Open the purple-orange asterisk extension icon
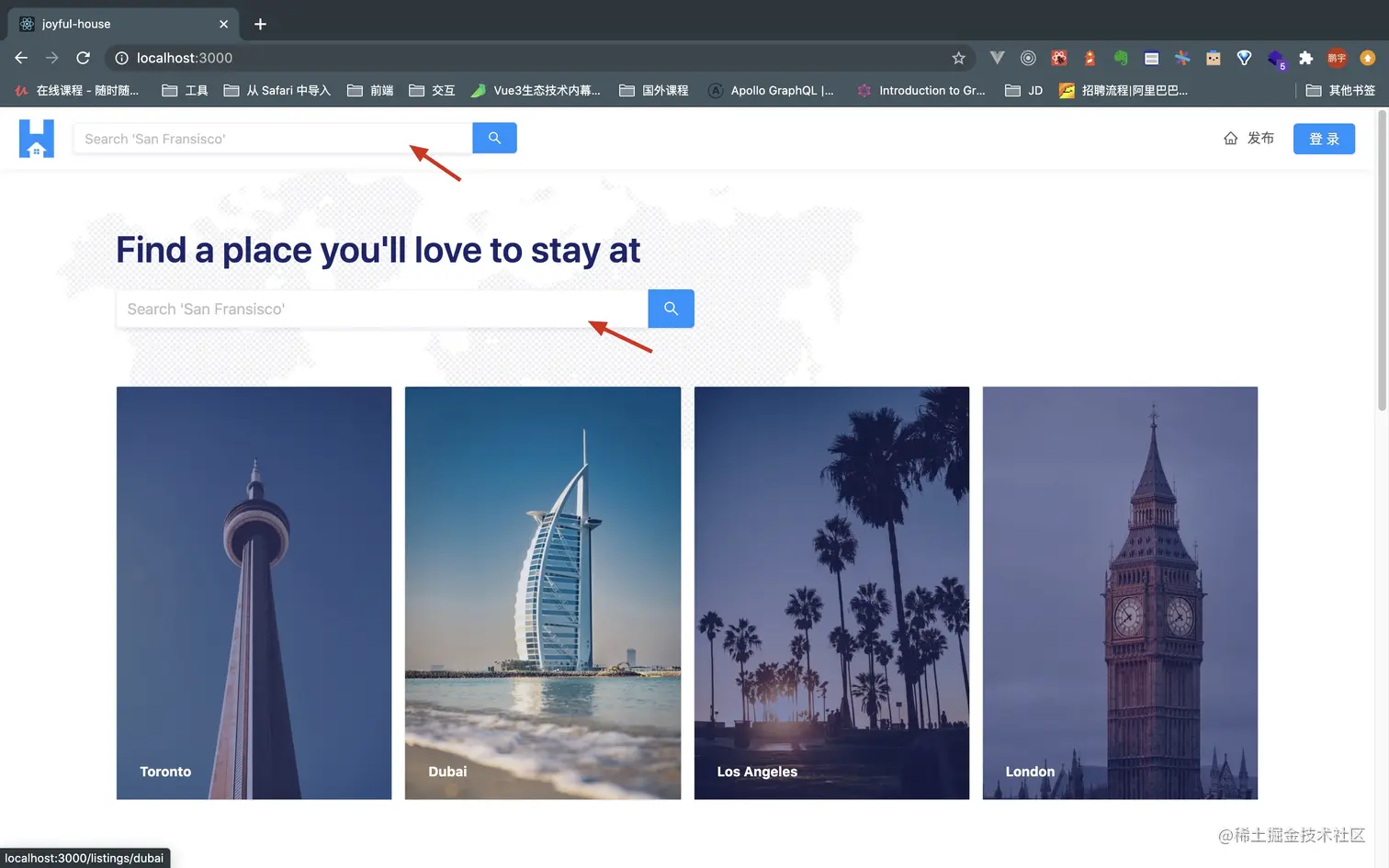The width and height of the screenshot is (1389, 868). [1182, 58]
